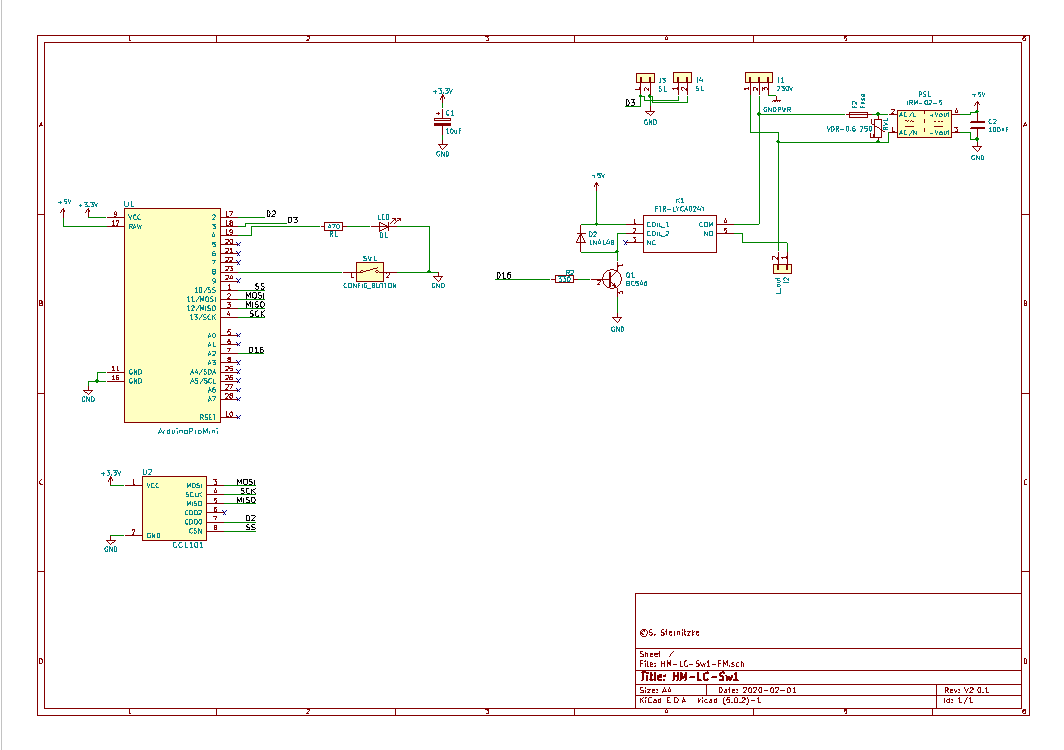The height and width of the screenshot is (750, 1064).
Task: Click the J4 connector symbol
Action: (683, 79)
